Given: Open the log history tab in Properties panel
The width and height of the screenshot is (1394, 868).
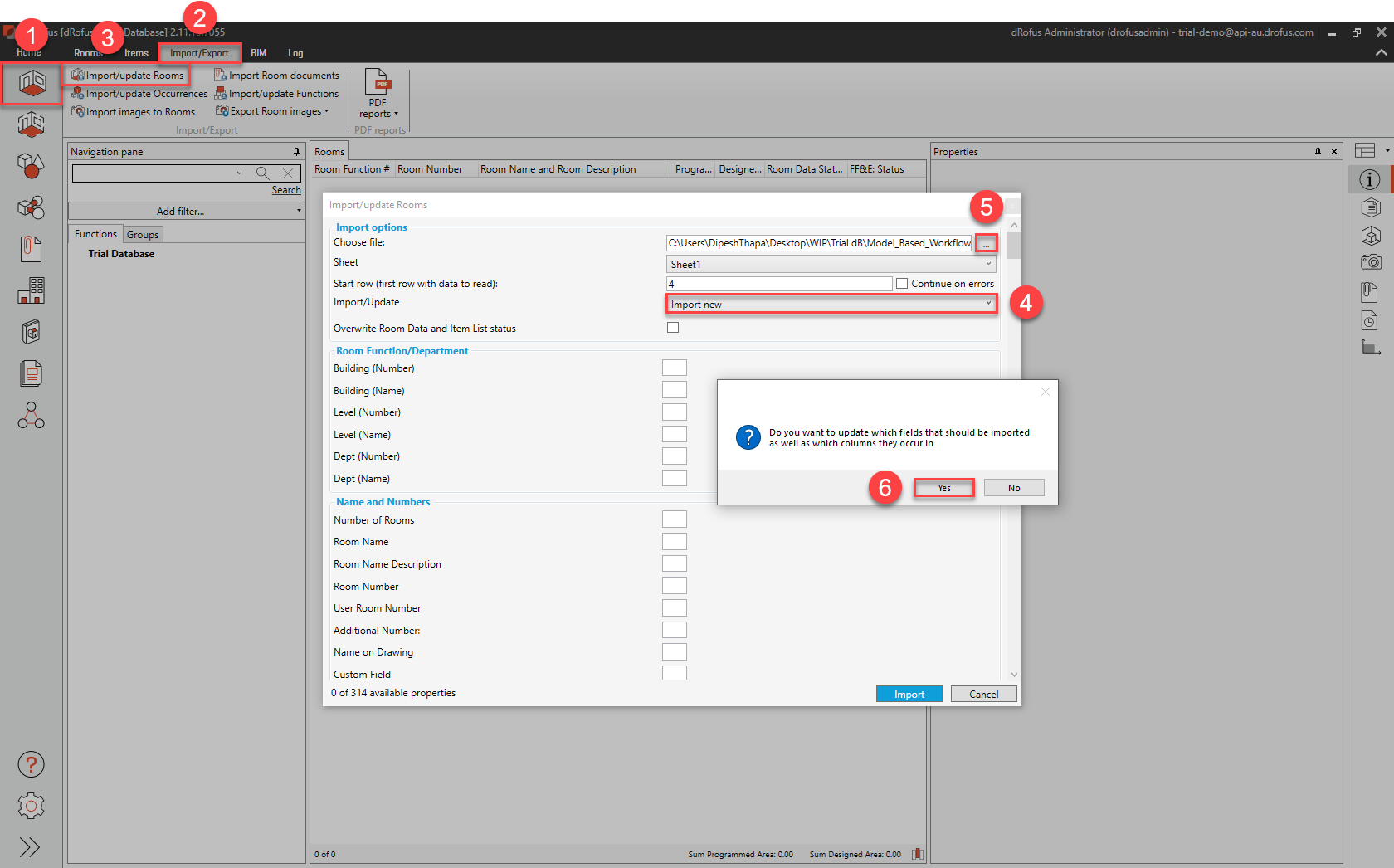Looking at the screenshot, I should [1368, 320].
